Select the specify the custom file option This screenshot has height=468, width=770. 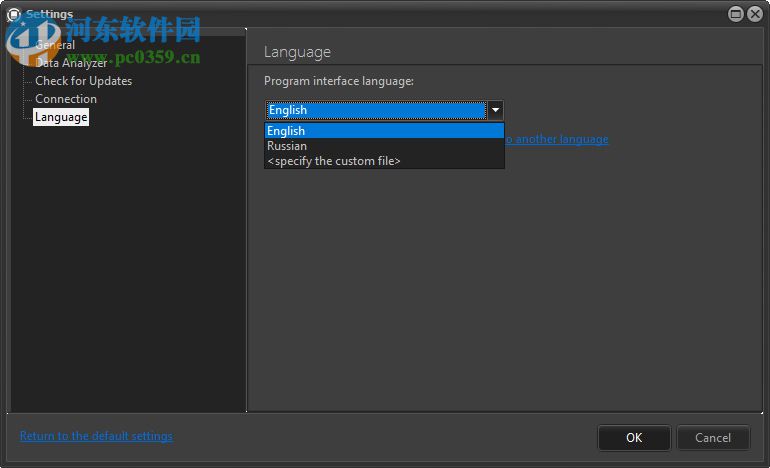[384, 162]
